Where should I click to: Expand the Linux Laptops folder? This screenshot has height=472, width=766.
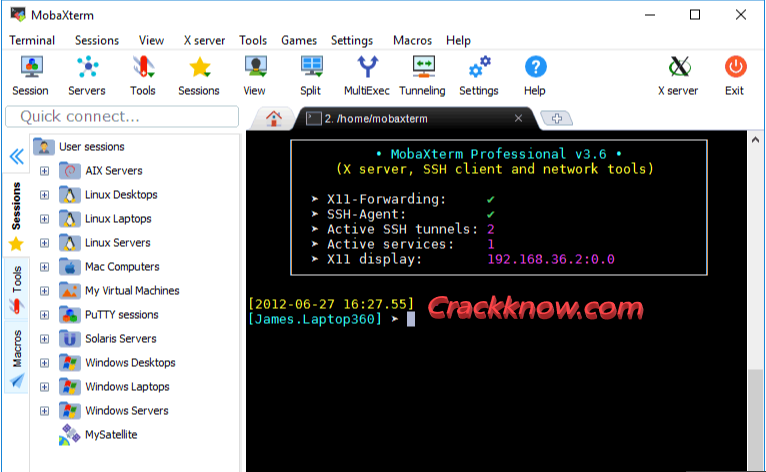pyautogui.click(x=44, y=219)
